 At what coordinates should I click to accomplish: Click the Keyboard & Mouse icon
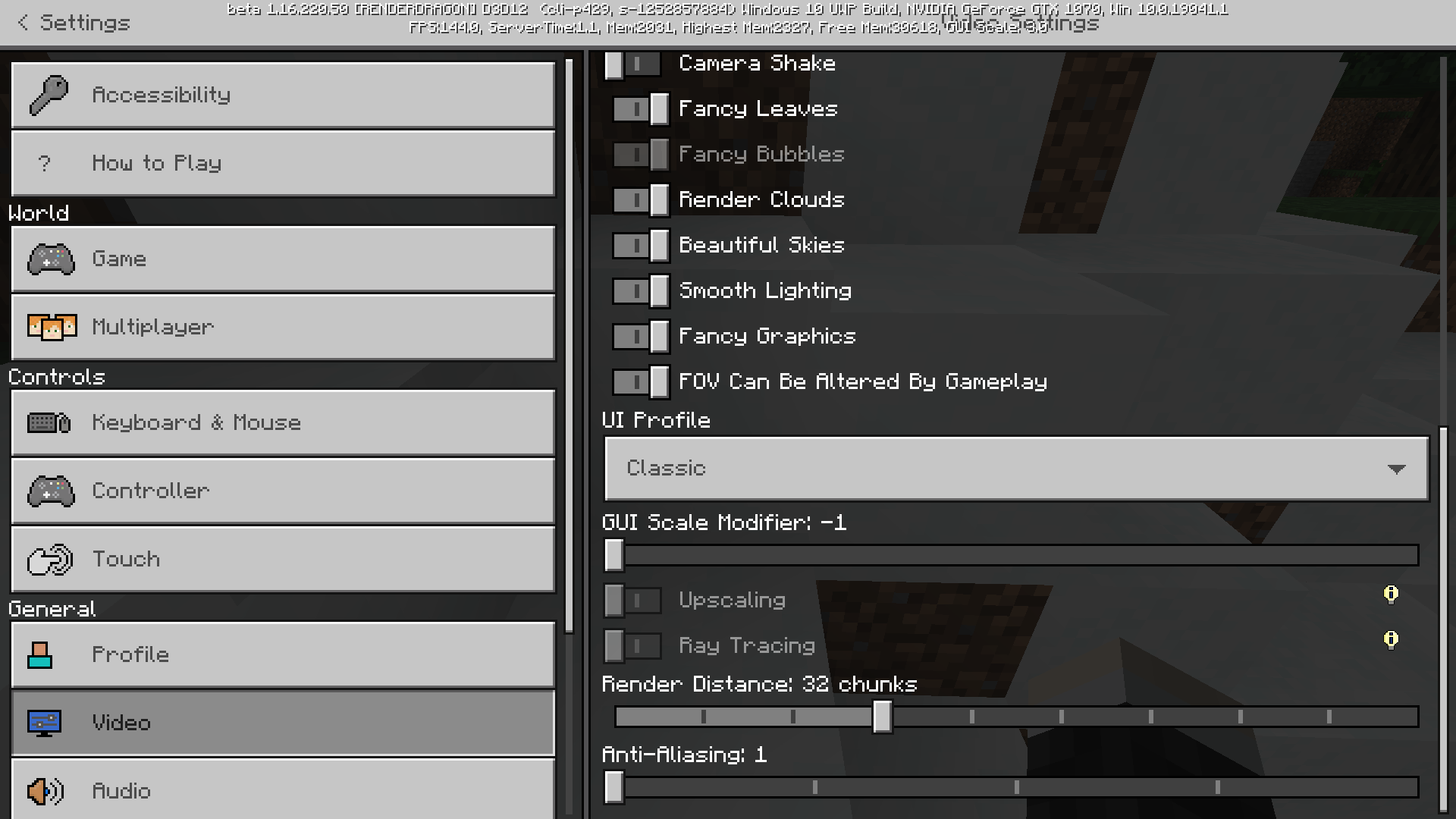[x=49, y=422]
